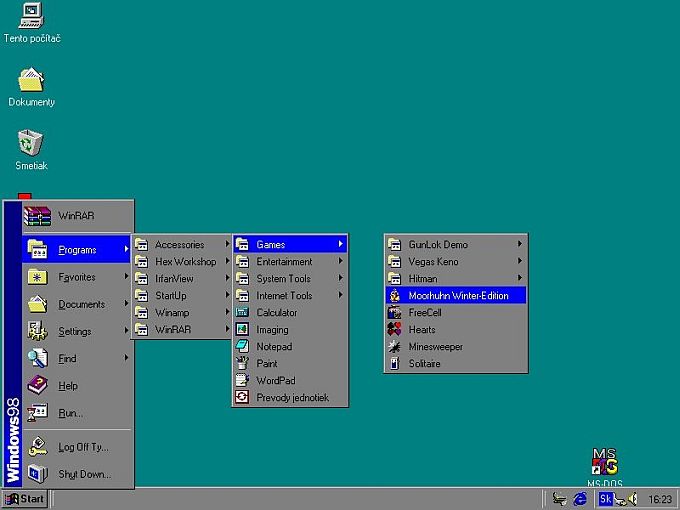Click the Notepad icon in Accessories
The width and height of the screenshot is (680, 510).
pyautogui.click(x=242, y=347)
